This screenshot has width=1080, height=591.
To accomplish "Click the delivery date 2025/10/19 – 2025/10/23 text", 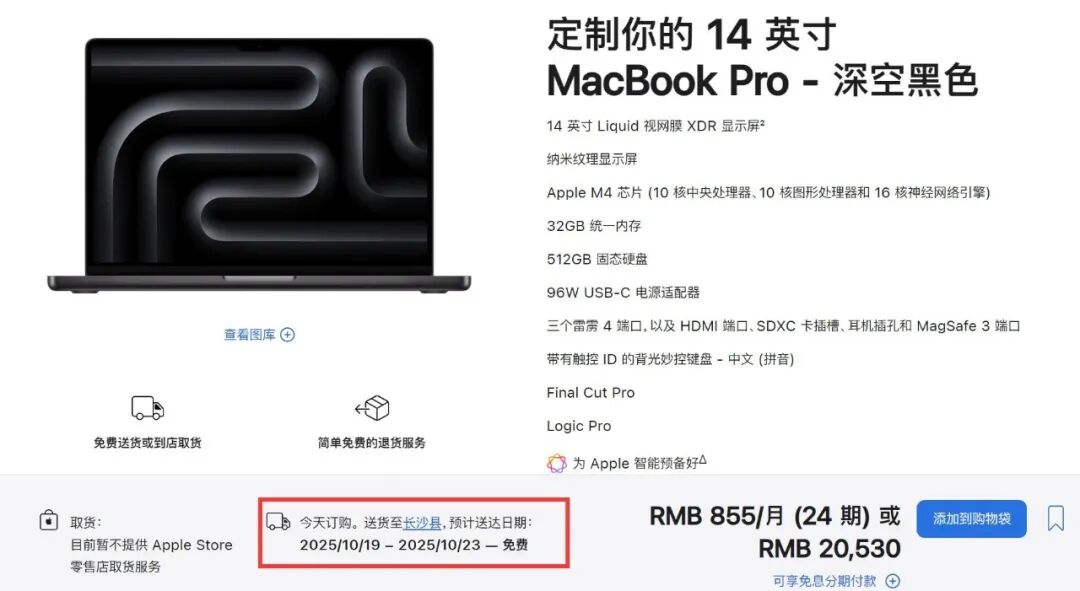I will point(389,545).
